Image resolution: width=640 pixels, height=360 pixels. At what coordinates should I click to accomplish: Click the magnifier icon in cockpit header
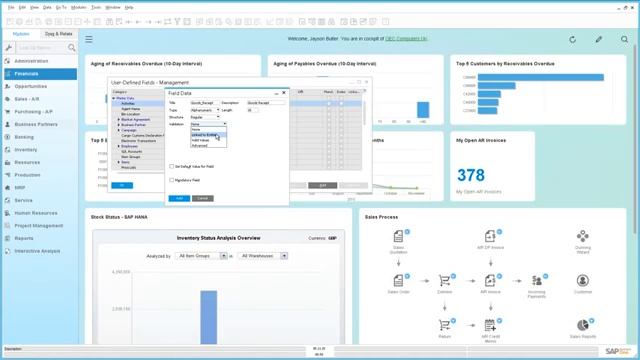624,39
